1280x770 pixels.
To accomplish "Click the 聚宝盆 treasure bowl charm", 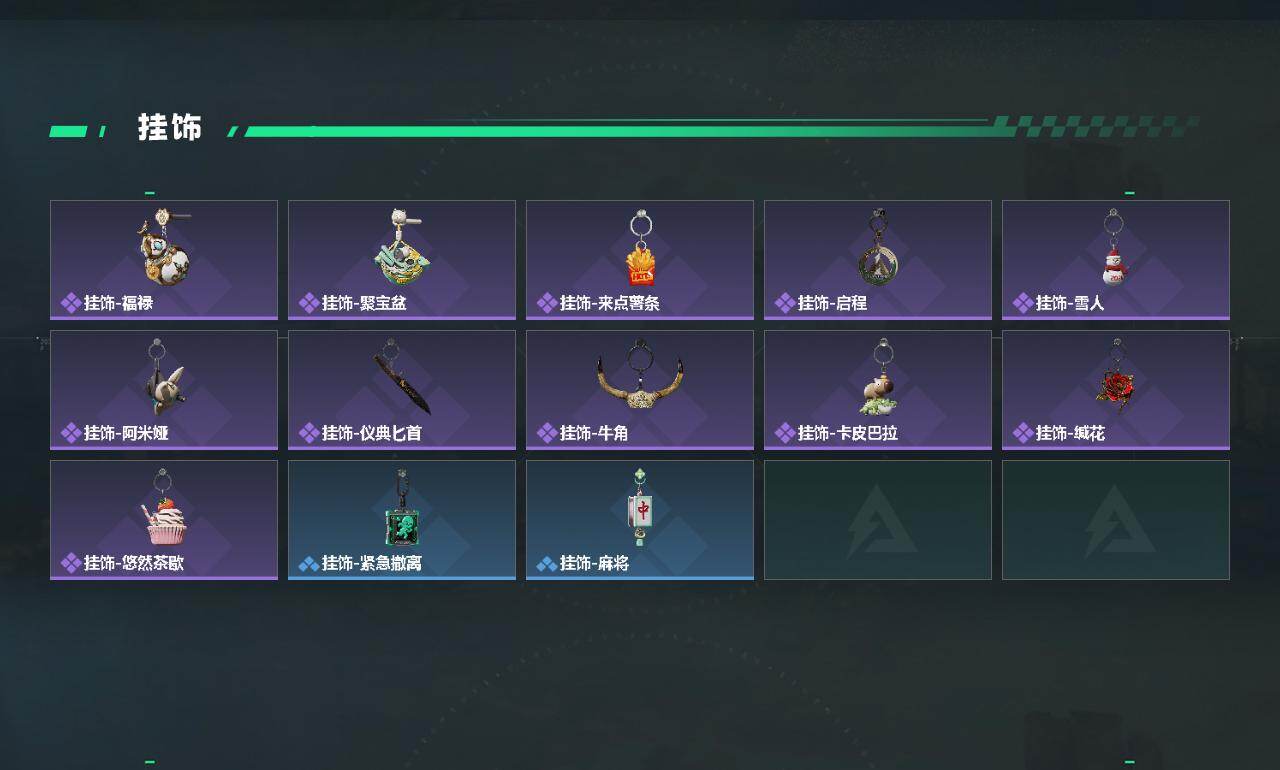I will pos(402,247).
